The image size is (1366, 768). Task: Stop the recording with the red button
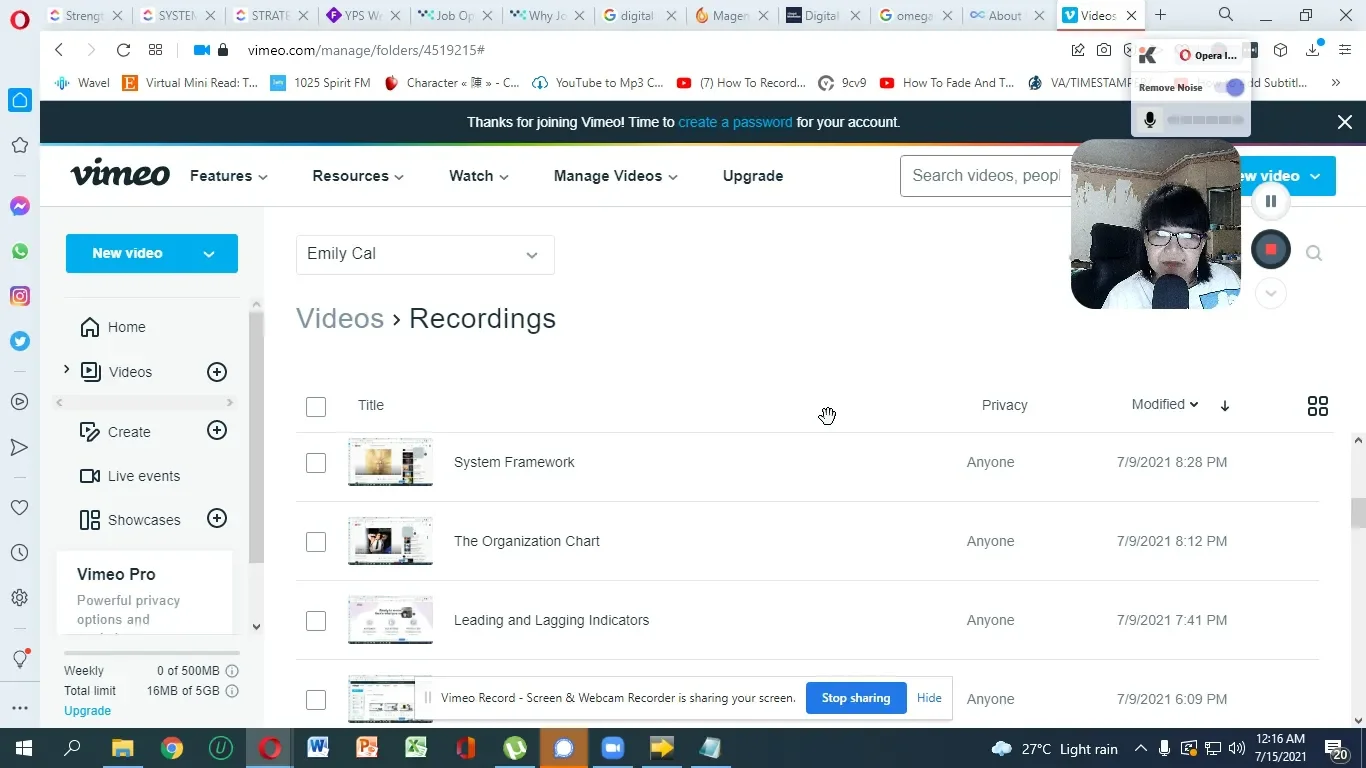click(1271, 249)
